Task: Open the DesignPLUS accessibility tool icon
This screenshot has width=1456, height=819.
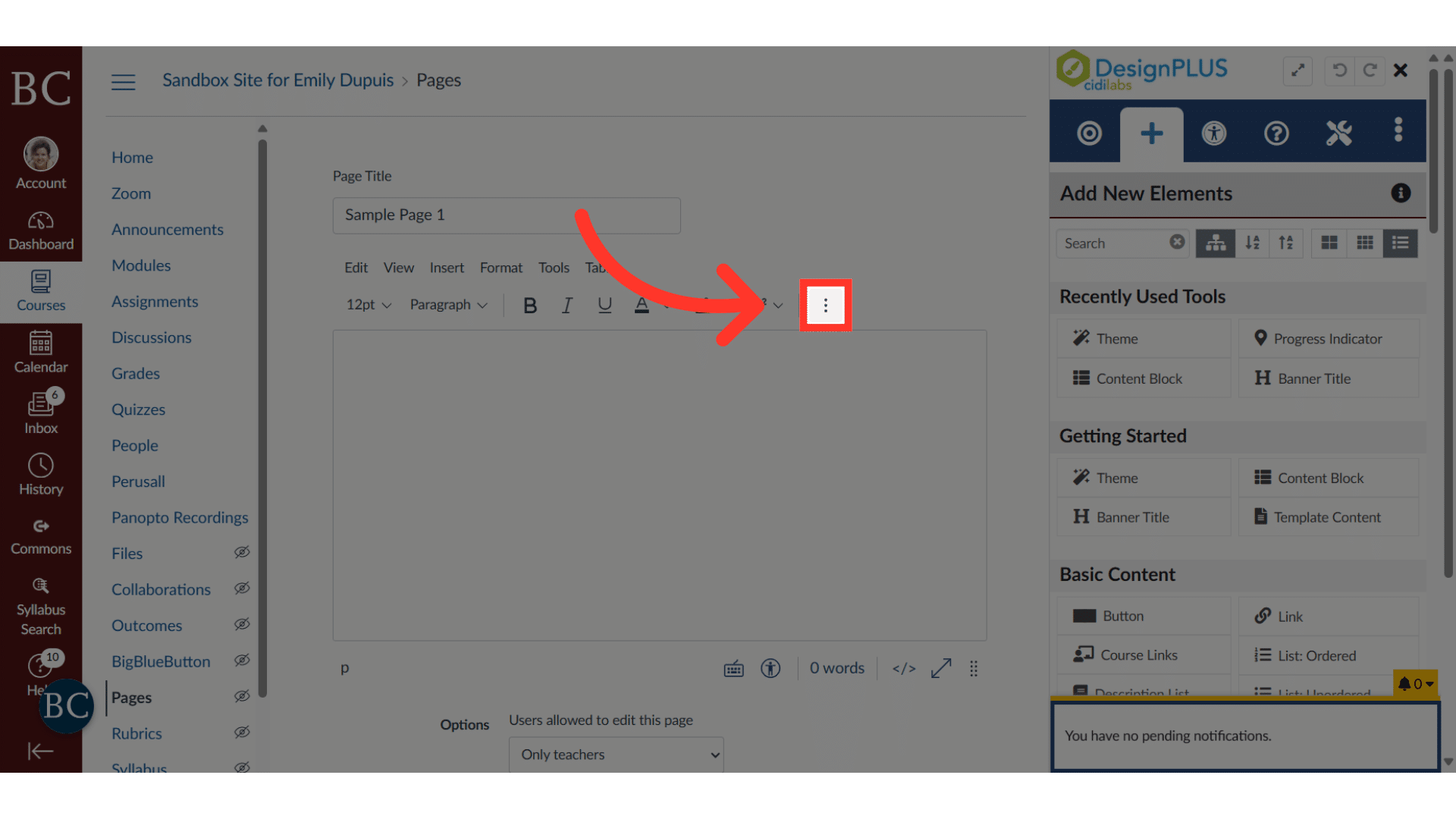Action: tap(1213, 133)
